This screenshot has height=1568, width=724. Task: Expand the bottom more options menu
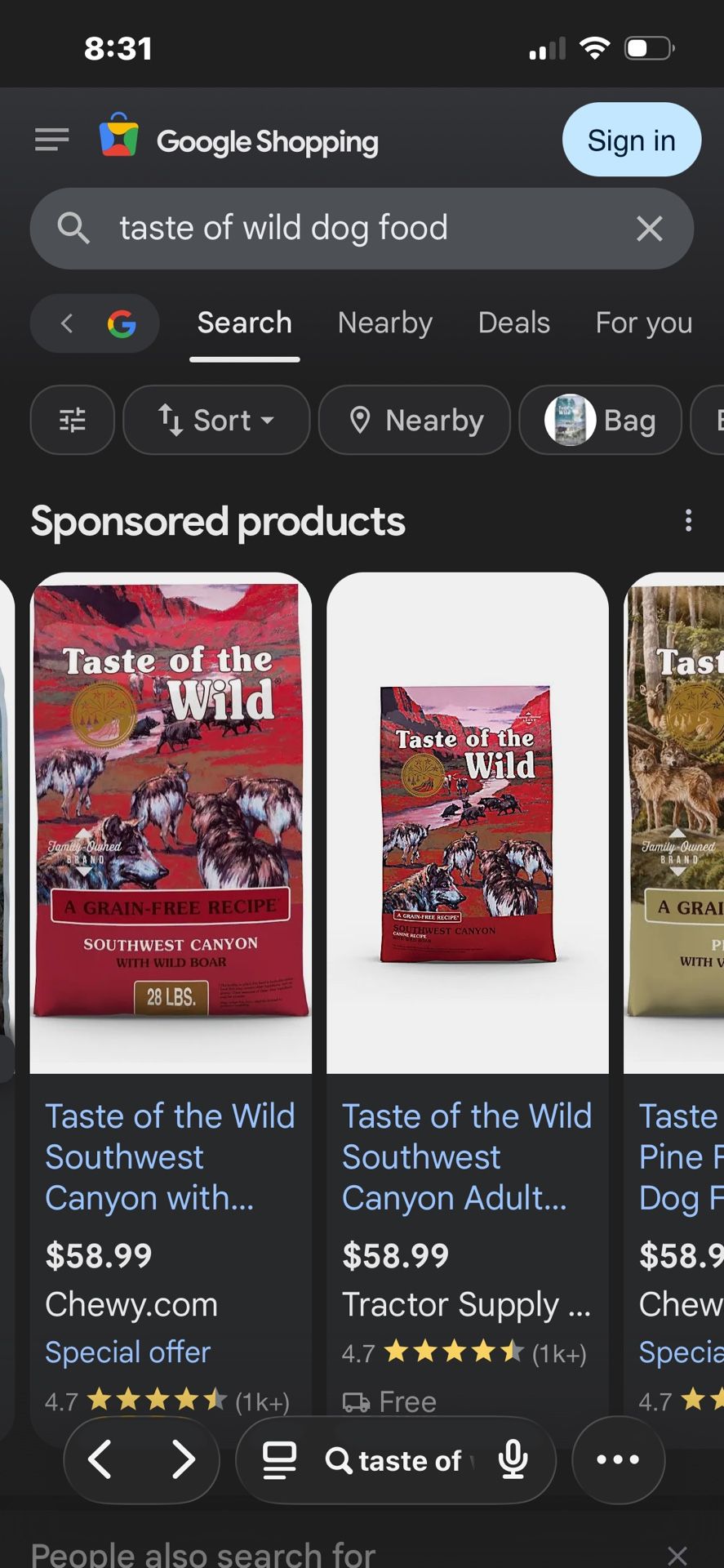[618, 1459]
